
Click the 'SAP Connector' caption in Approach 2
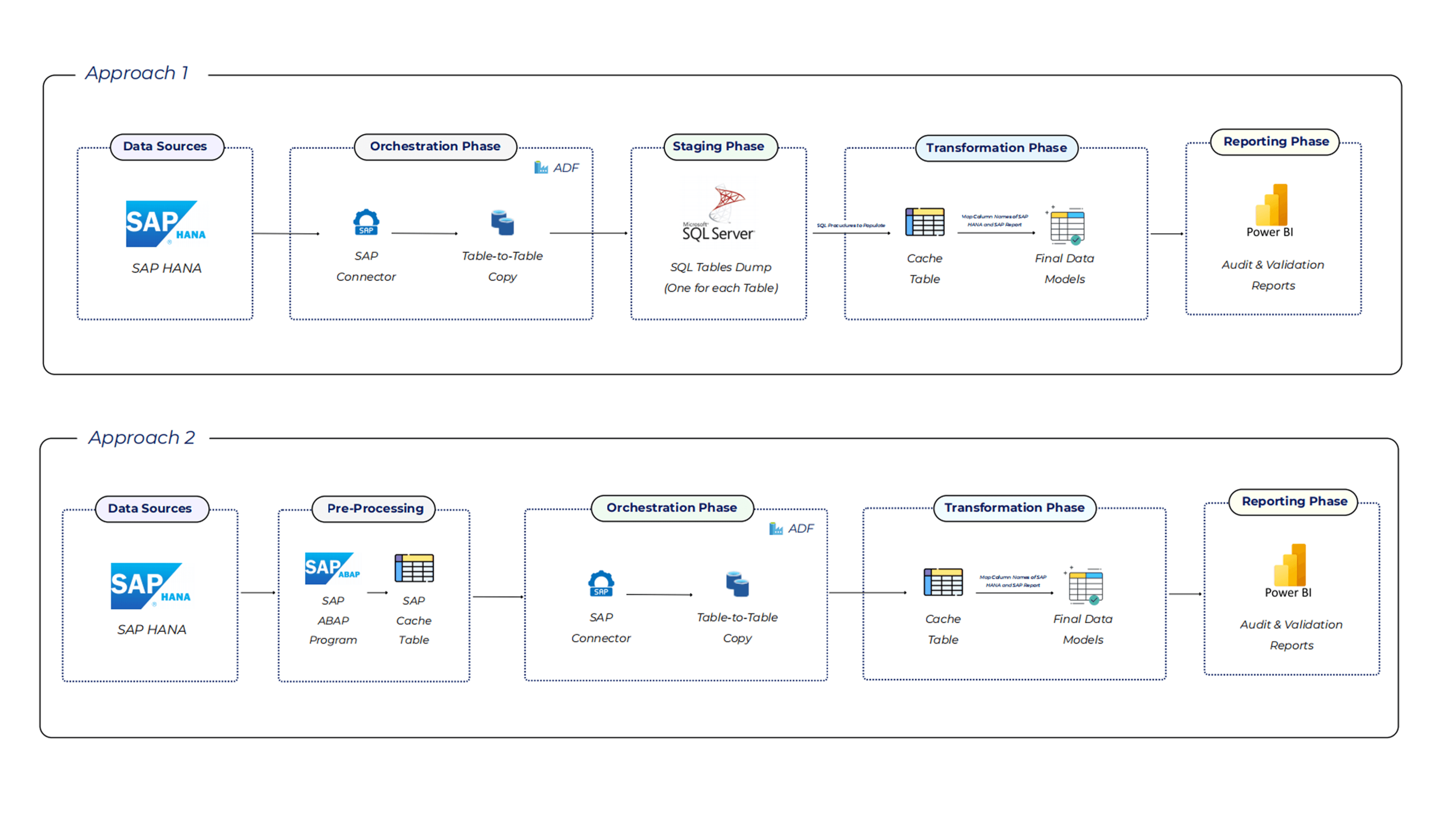(601, 628)
